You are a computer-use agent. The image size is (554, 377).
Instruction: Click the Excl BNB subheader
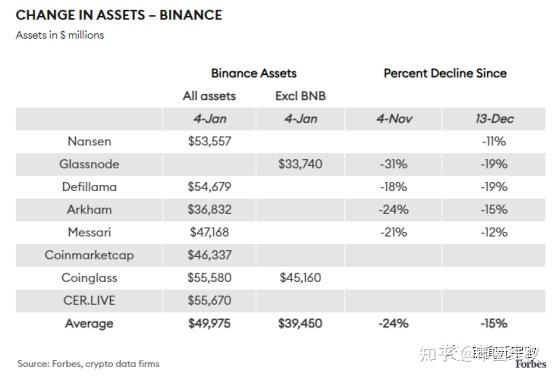[300, 96]
